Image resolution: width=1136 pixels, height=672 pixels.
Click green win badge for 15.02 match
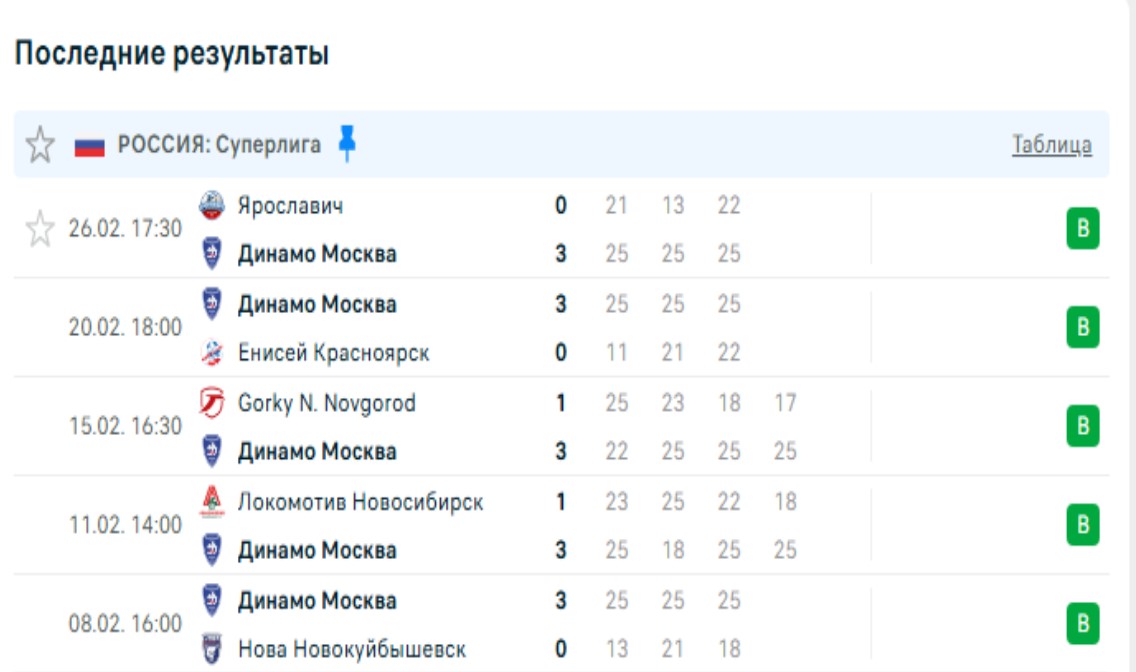pyautogui.click(x=1082, y=426)
